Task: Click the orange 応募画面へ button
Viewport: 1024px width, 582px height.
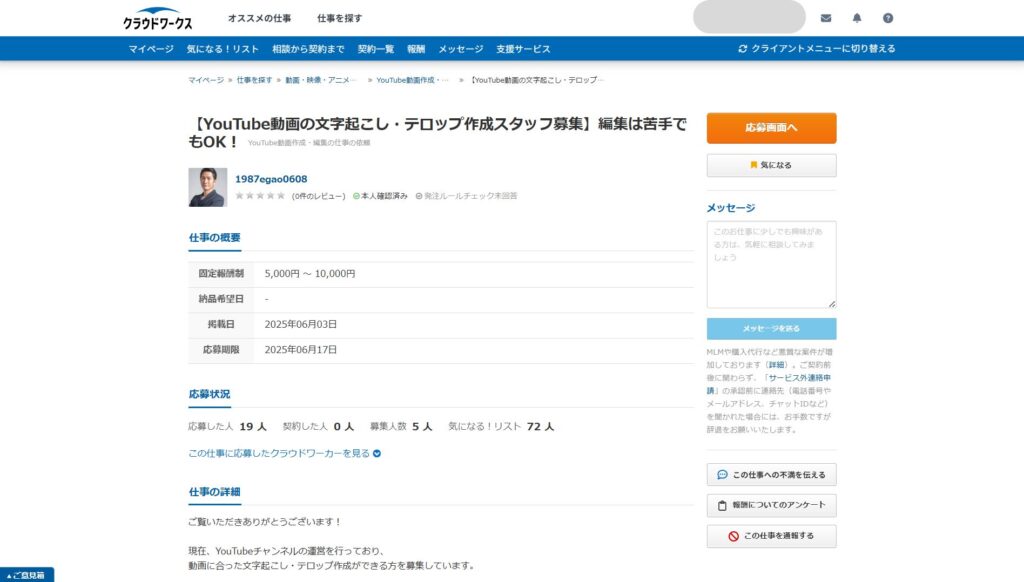Action: coord(771,128)
